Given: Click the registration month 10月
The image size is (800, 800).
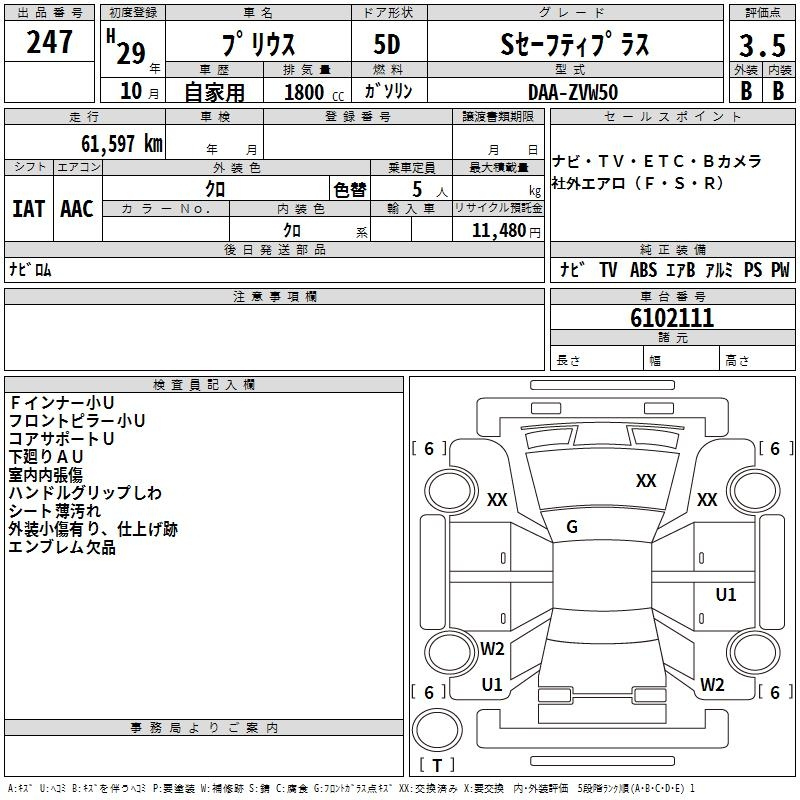Looking at the screenshot, I should (x=139, y=91).
